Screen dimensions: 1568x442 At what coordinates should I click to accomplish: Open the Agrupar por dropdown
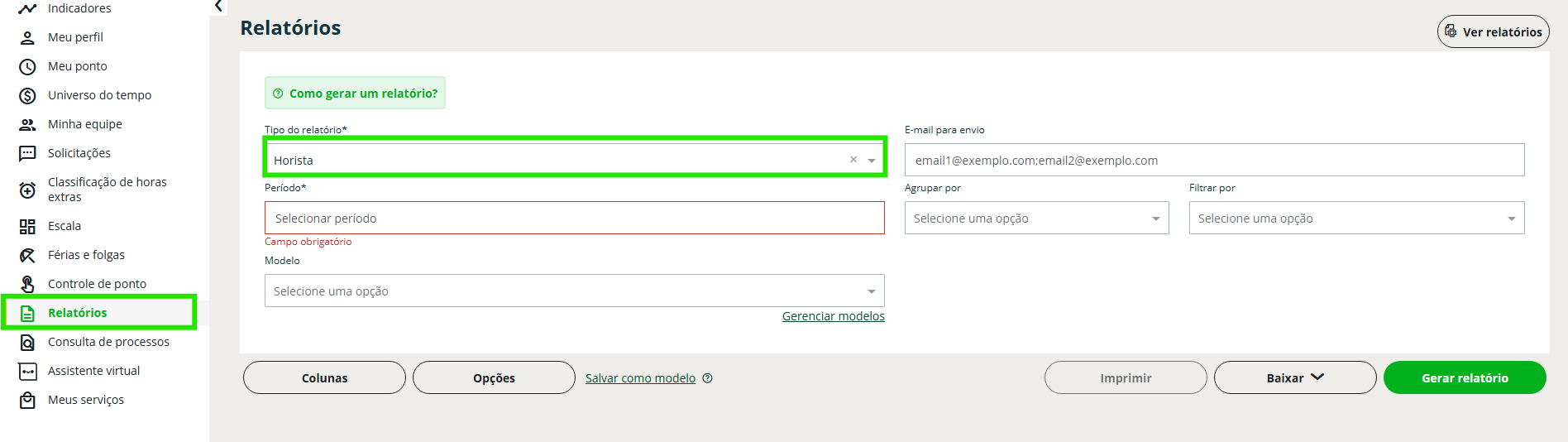[x=1155, y=219]
